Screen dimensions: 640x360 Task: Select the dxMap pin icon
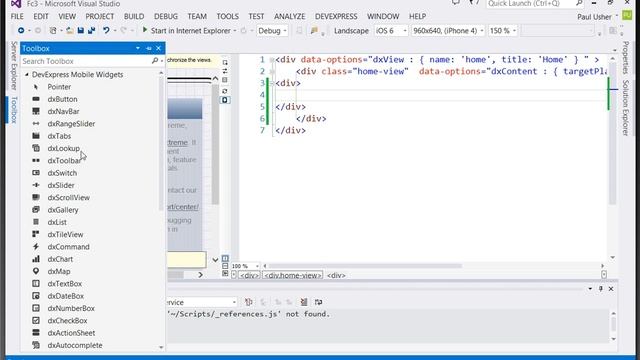click(x=36, y=271)
